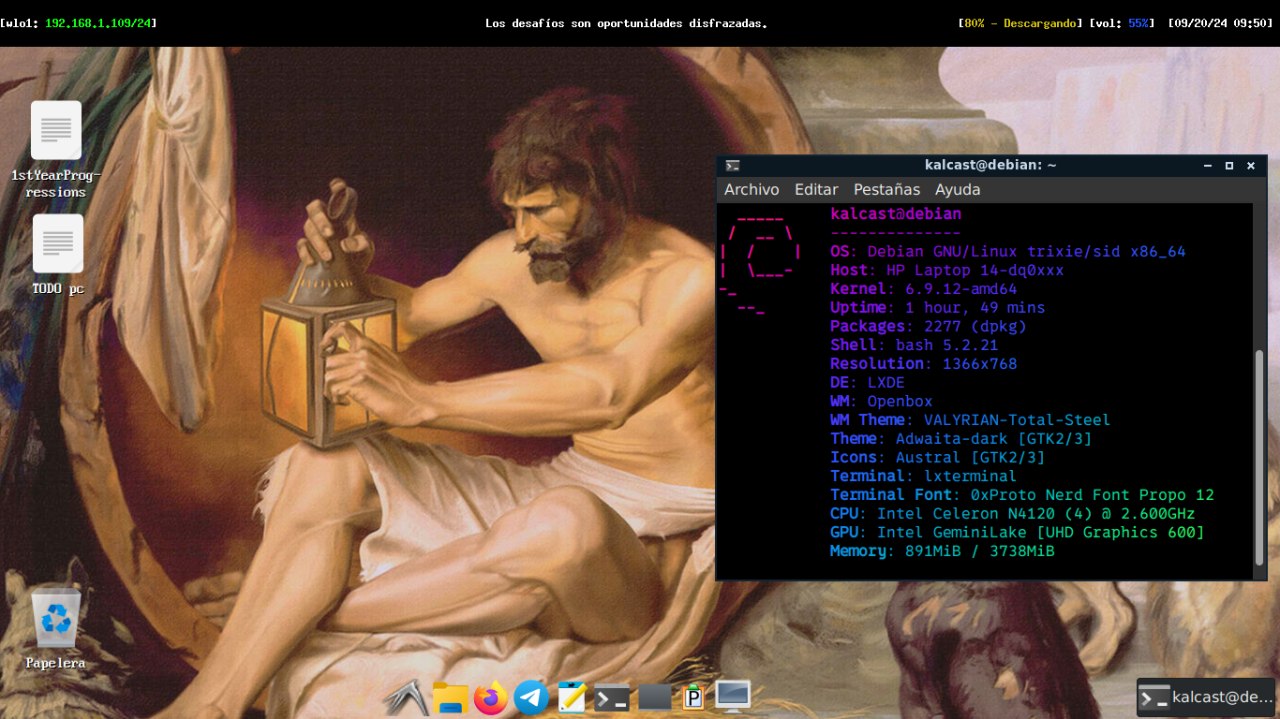Click the 'Uptime: 1 hour, 49 mins' line
The image size is (1280, 719).
point(937,307)
